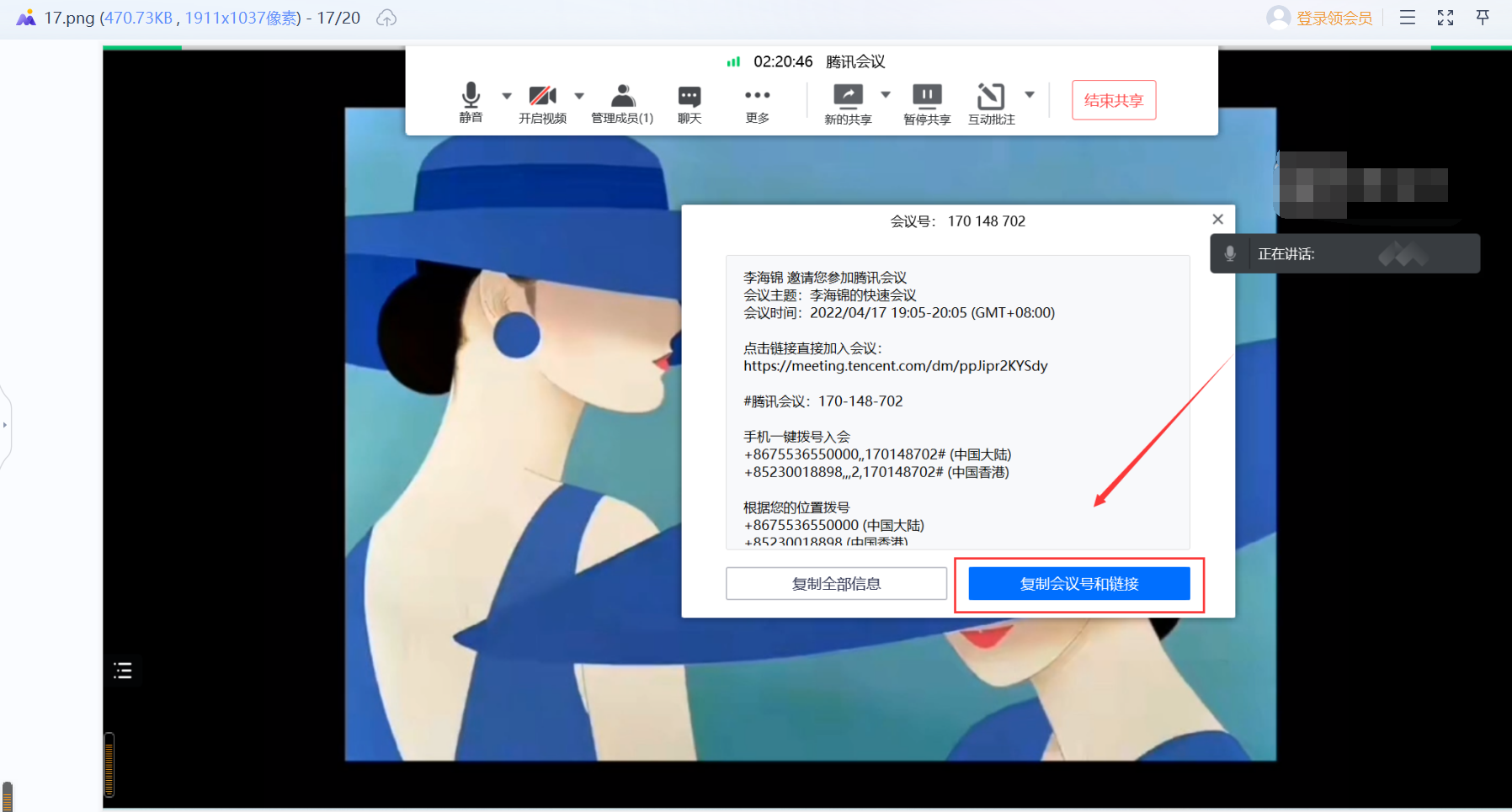Click the 会议主题 topic line
1512x812 pixels.
click(830, 295)
